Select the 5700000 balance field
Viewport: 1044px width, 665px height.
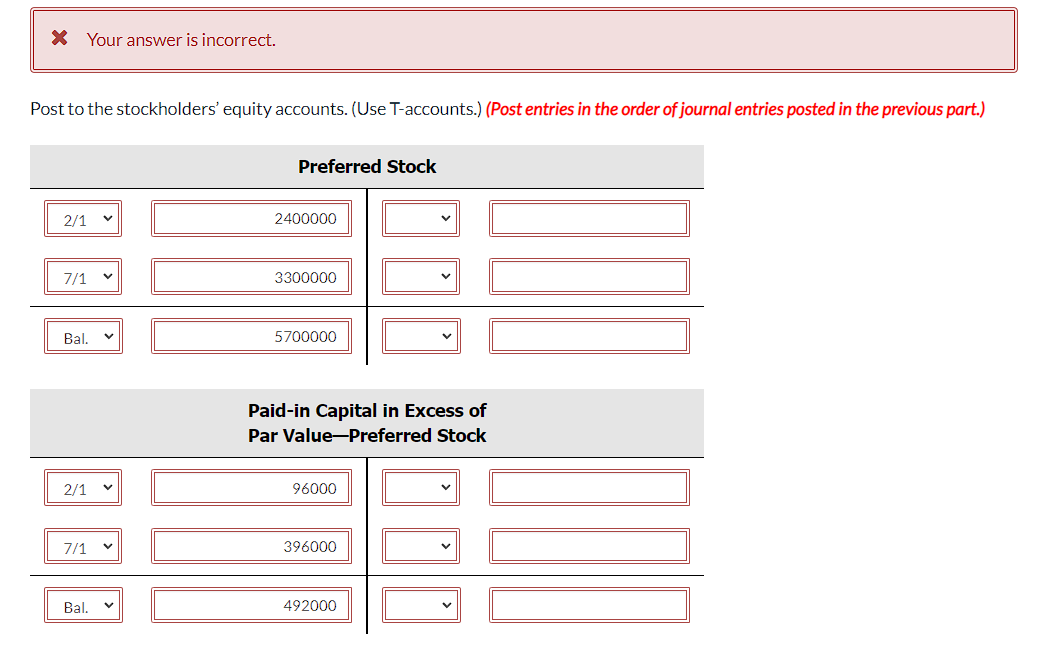[251, 336]
